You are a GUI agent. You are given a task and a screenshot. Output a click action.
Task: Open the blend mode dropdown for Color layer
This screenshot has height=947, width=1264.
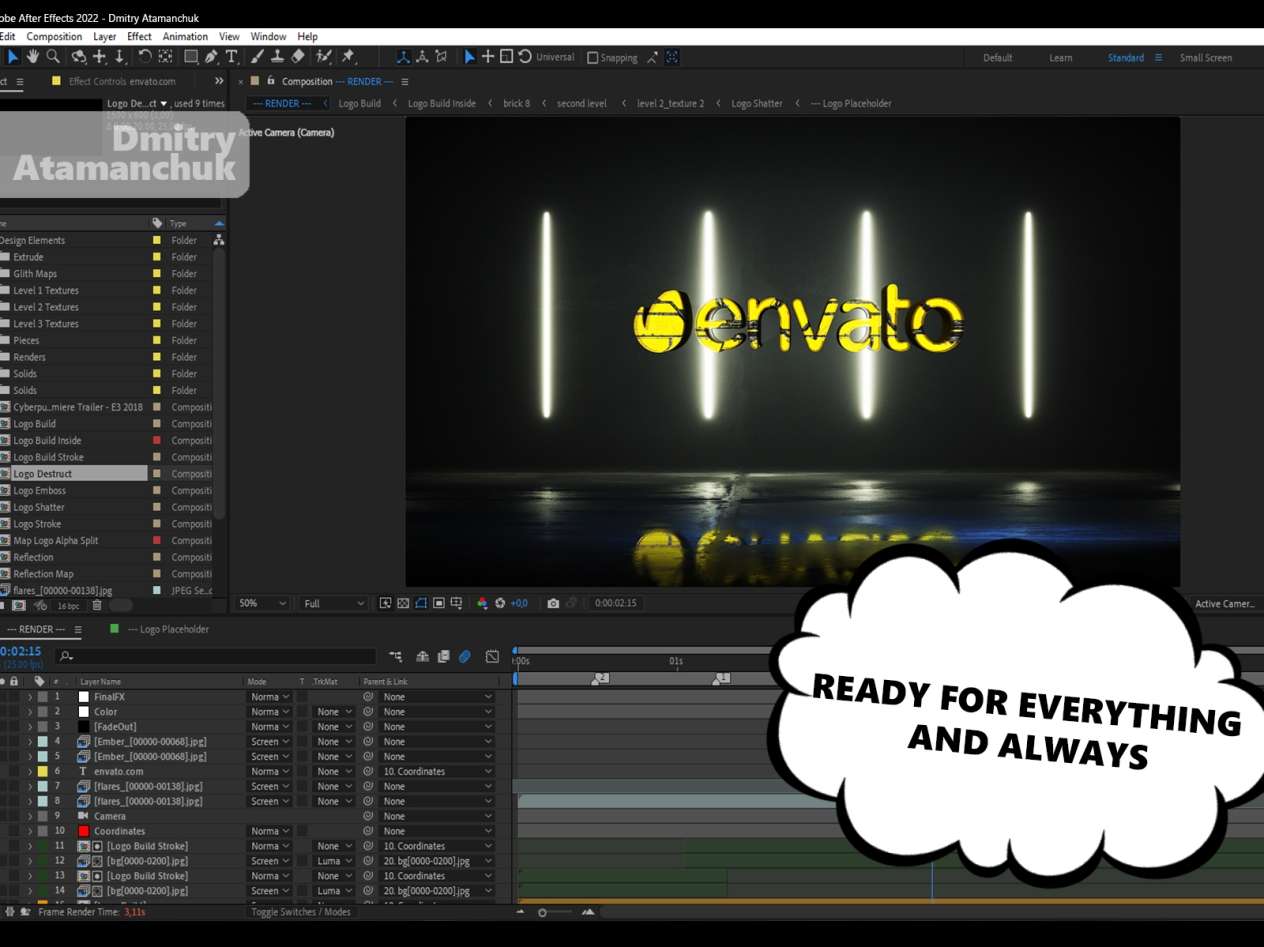point(270,712)
